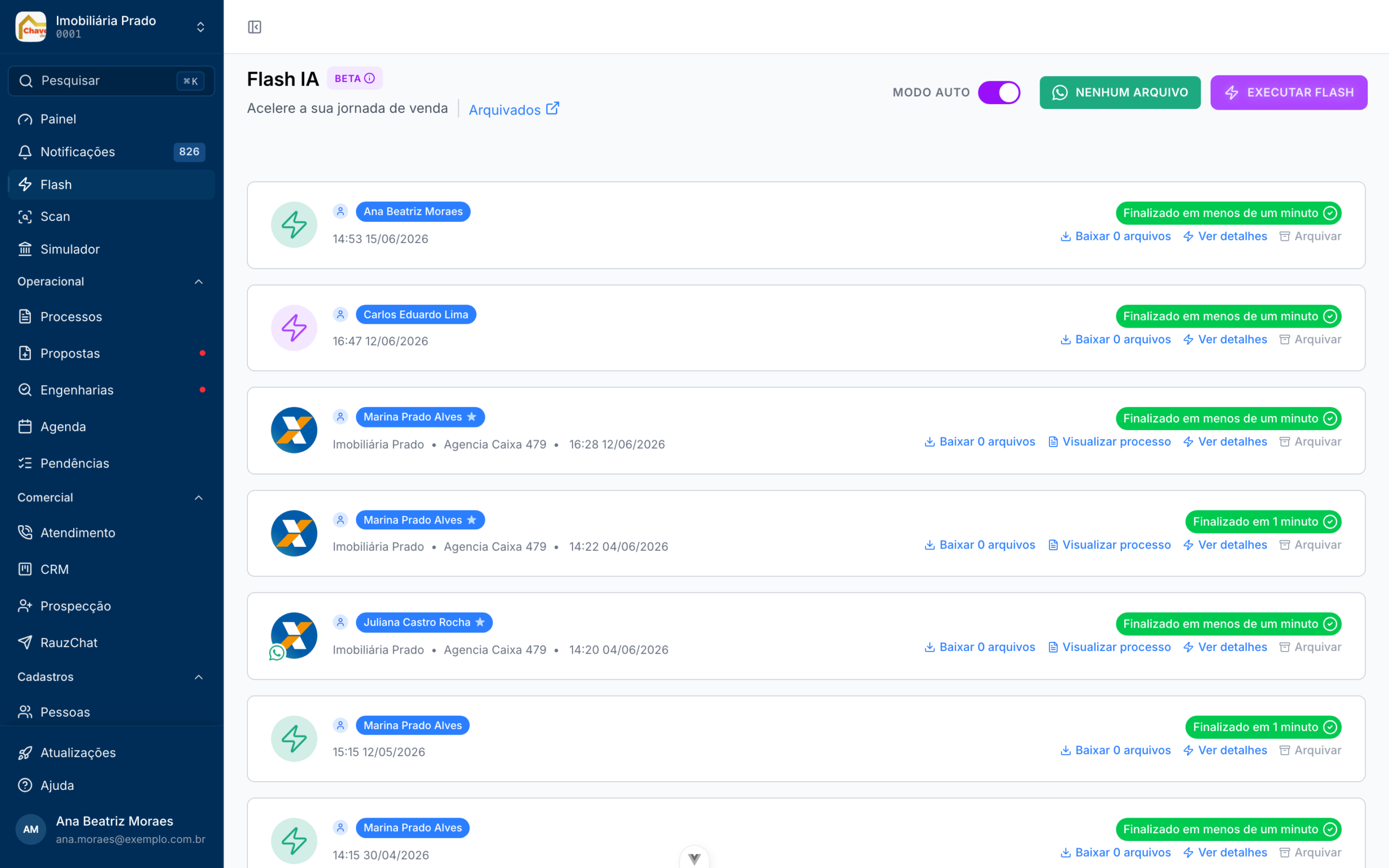This screenshot has width=1389, height=868.
Task: Click the purple flash icon for Carlos Eduardo Lima
Action: pos(294,328)
